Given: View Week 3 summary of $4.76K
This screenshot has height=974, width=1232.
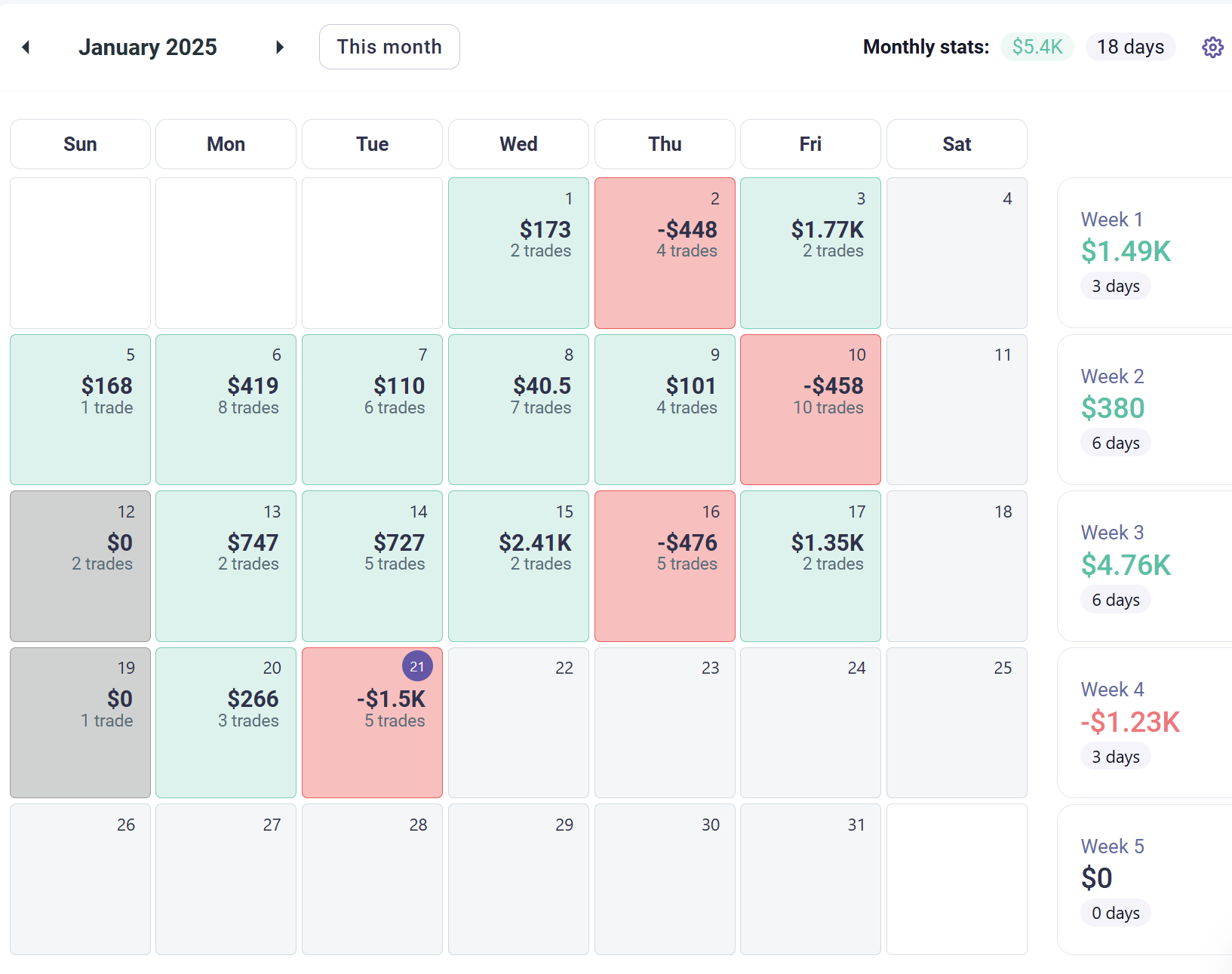Looking at the screenshot, I should point(1144,566).
